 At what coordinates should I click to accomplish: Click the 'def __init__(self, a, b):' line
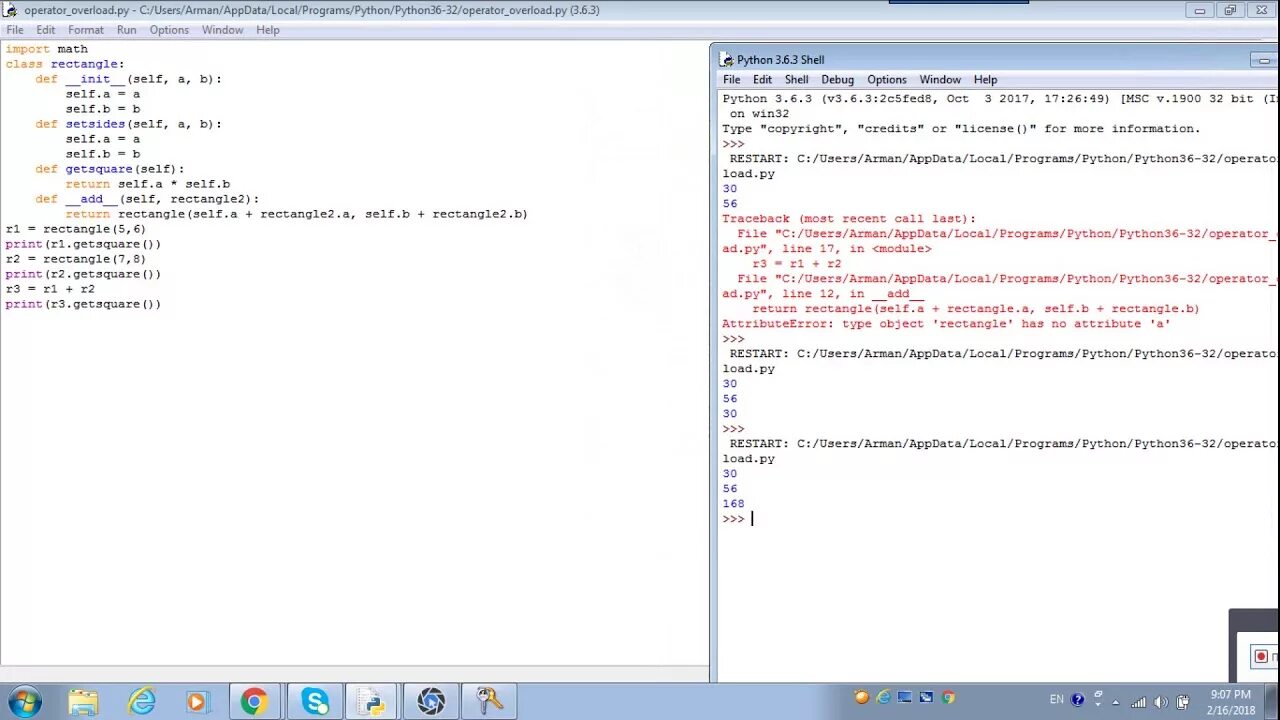click(129, 79)
